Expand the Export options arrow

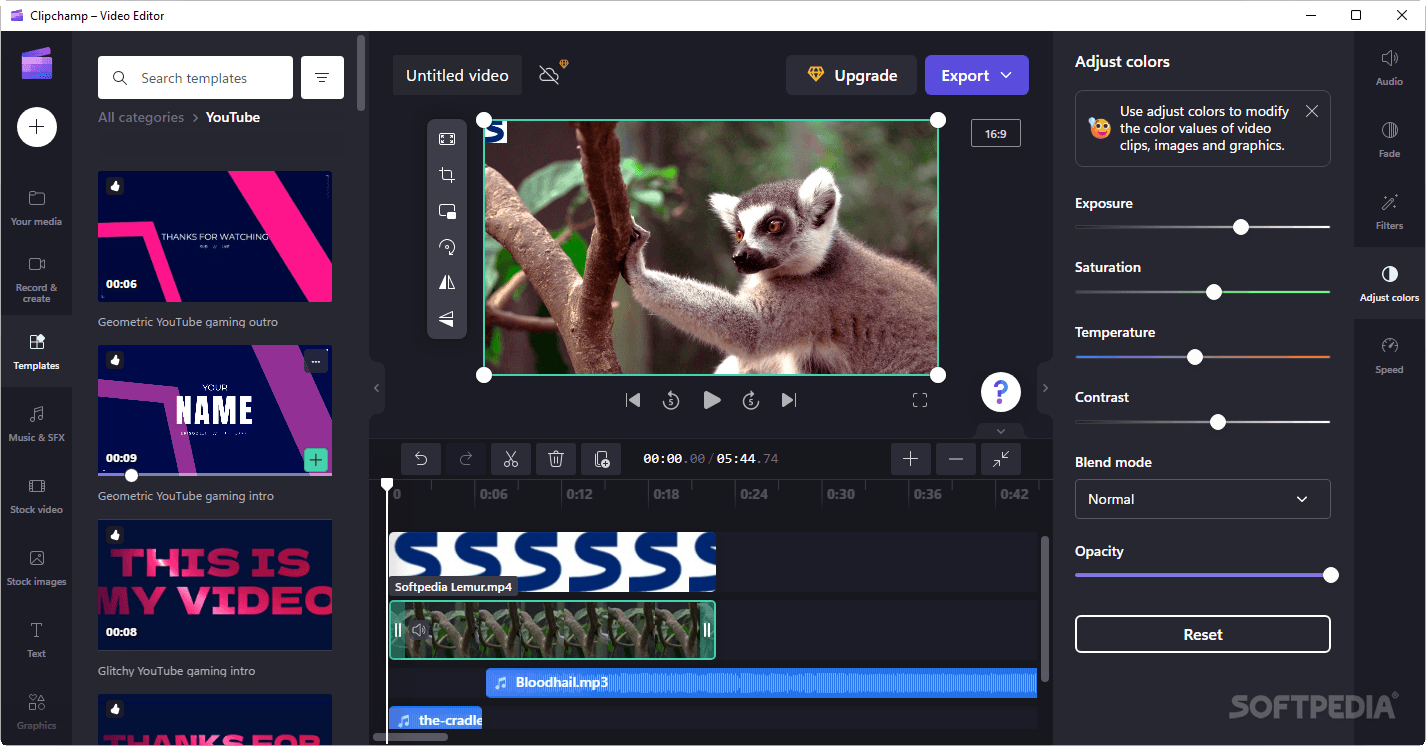[x=1007, y=75]
